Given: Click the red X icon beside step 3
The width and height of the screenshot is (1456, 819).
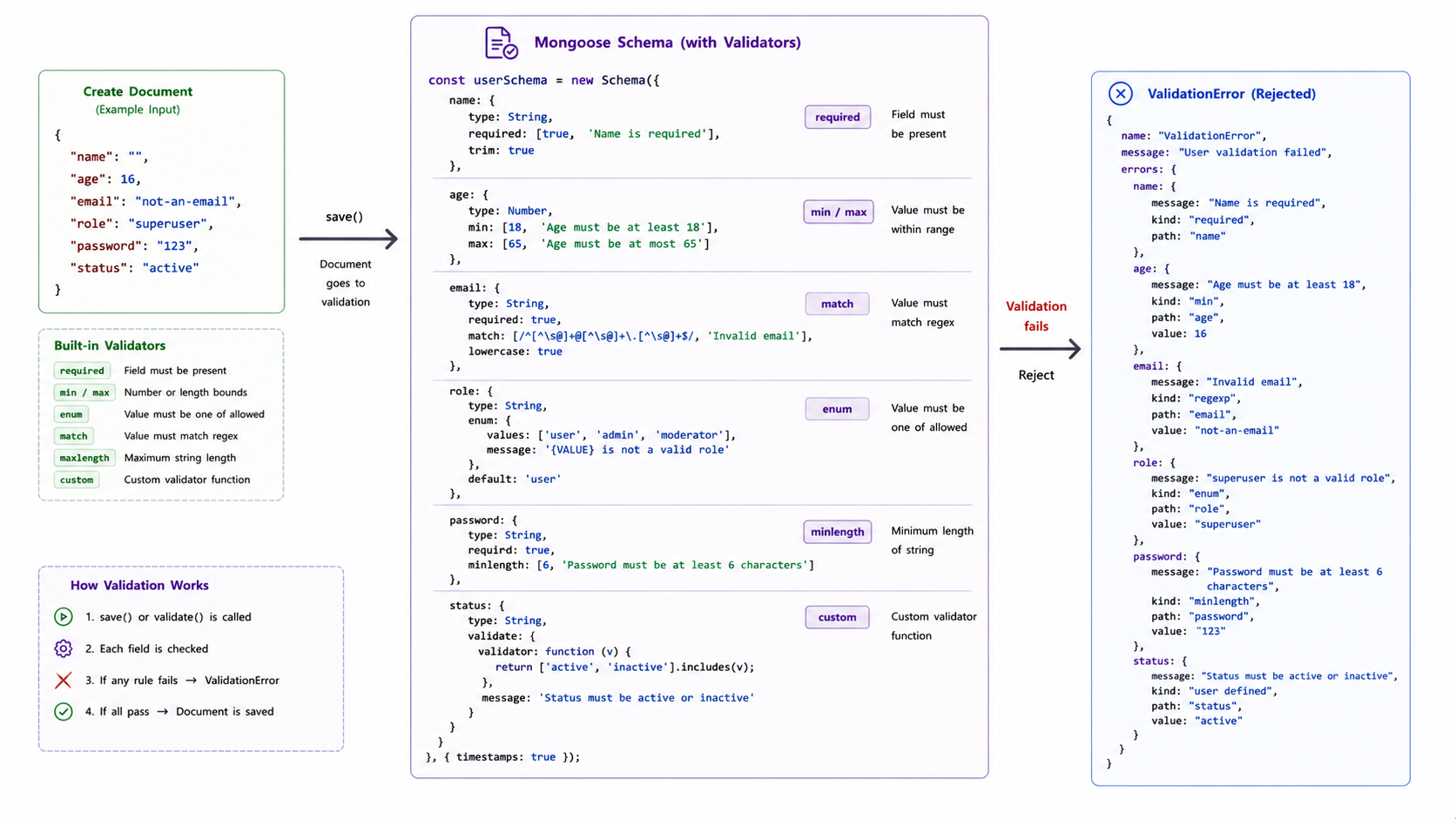Looking at the screenshot, I should click(64, 681).
